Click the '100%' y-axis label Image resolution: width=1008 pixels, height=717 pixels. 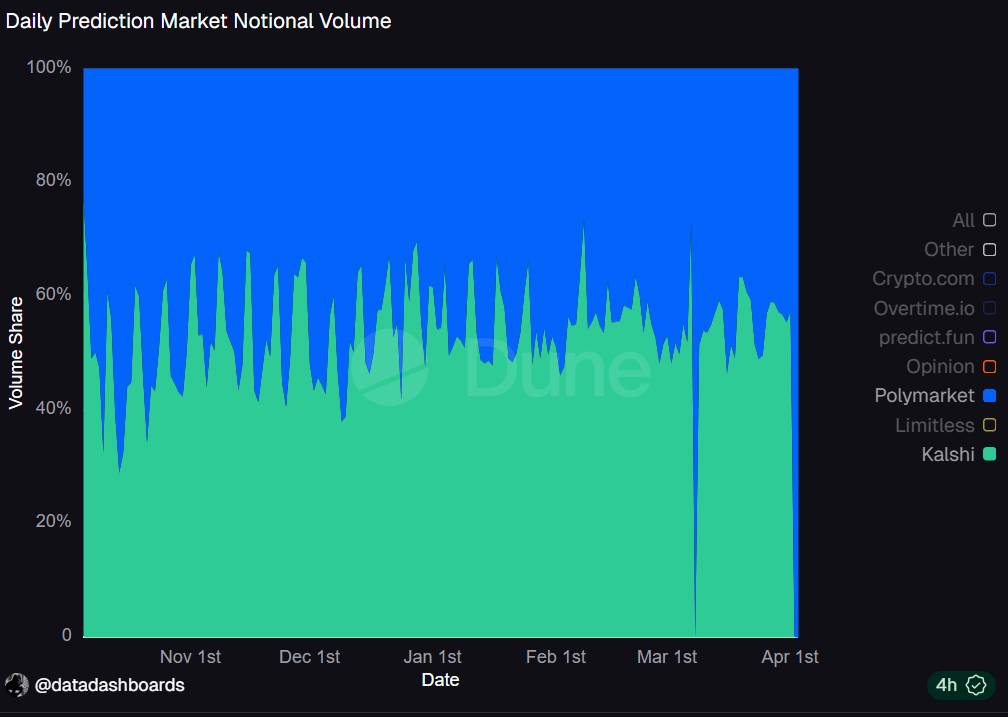tap(49, 67)
